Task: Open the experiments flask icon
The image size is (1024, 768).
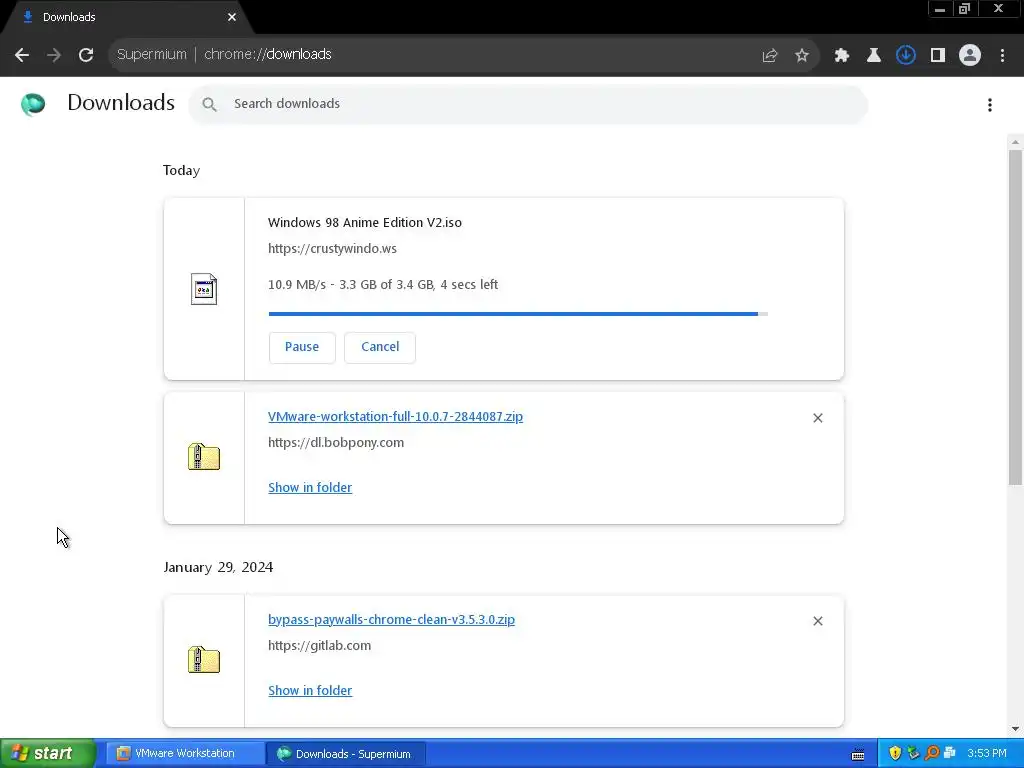Action: pos(874,56)
